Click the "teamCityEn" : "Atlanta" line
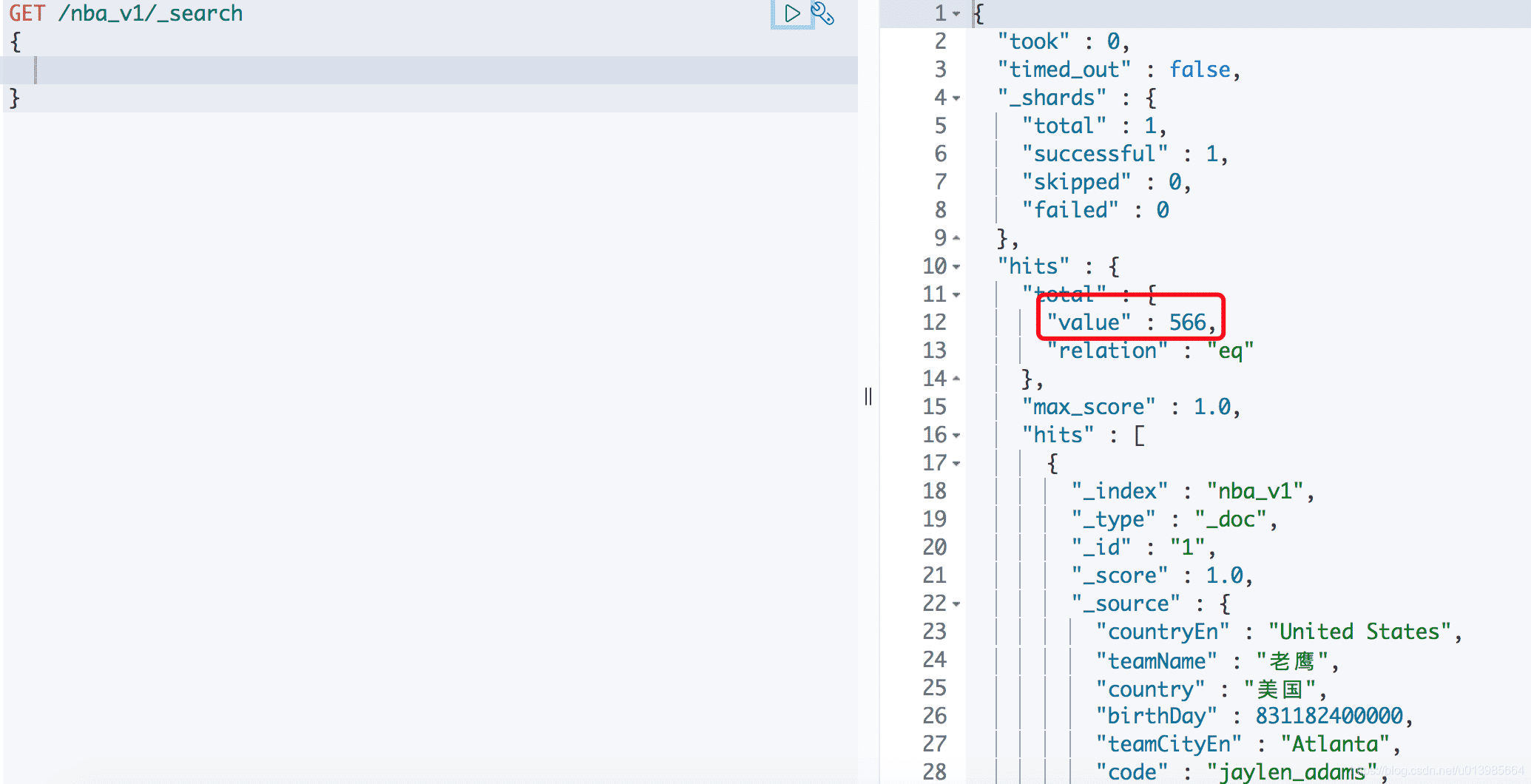Viewport: 1531px width, 784px height. click(x=1248, y=744)
